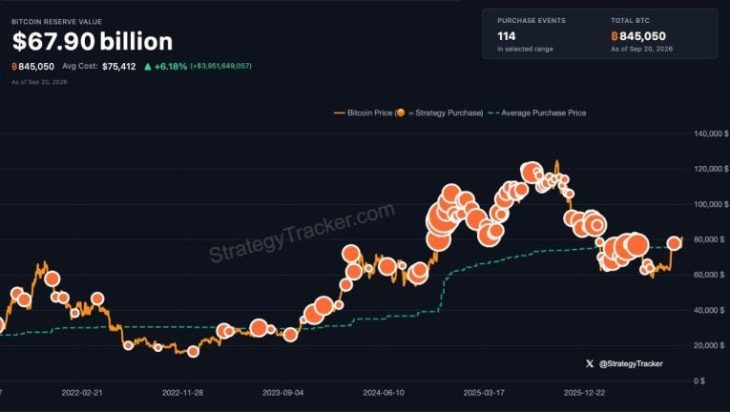
Task: Click the orange Bitcoin icon under reserve value
Action: tap(14, 67)
